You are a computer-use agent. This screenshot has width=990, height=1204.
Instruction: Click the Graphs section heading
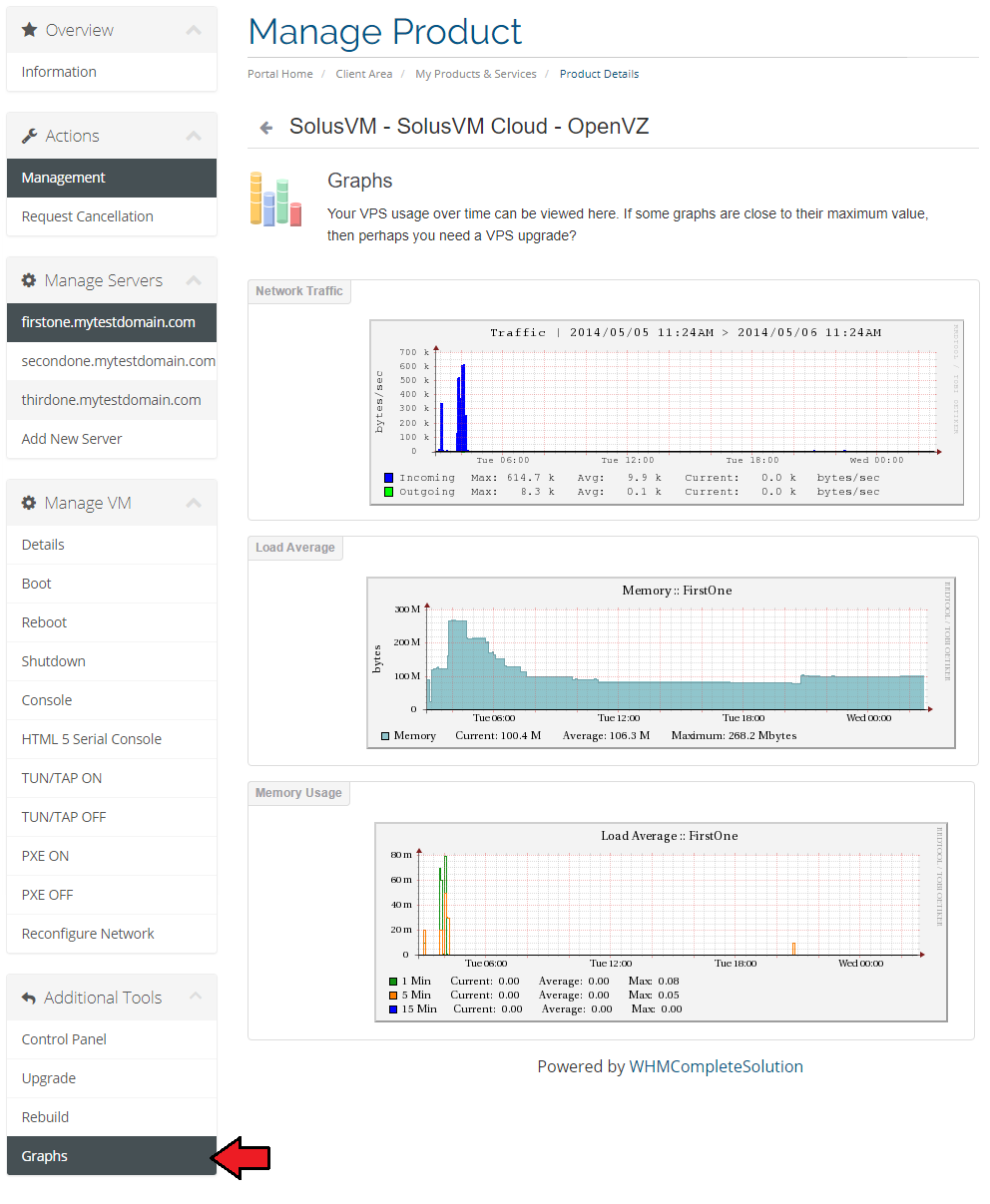360,181
